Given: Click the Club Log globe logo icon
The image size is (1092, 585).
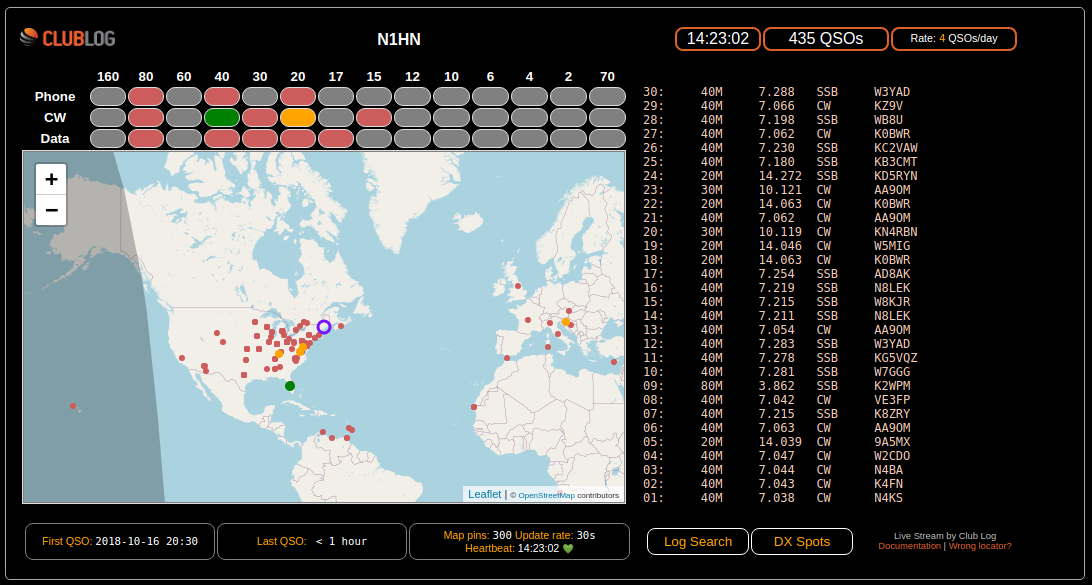Looking at the screenshot, I should pyautogui.click(x=28, y=38).
